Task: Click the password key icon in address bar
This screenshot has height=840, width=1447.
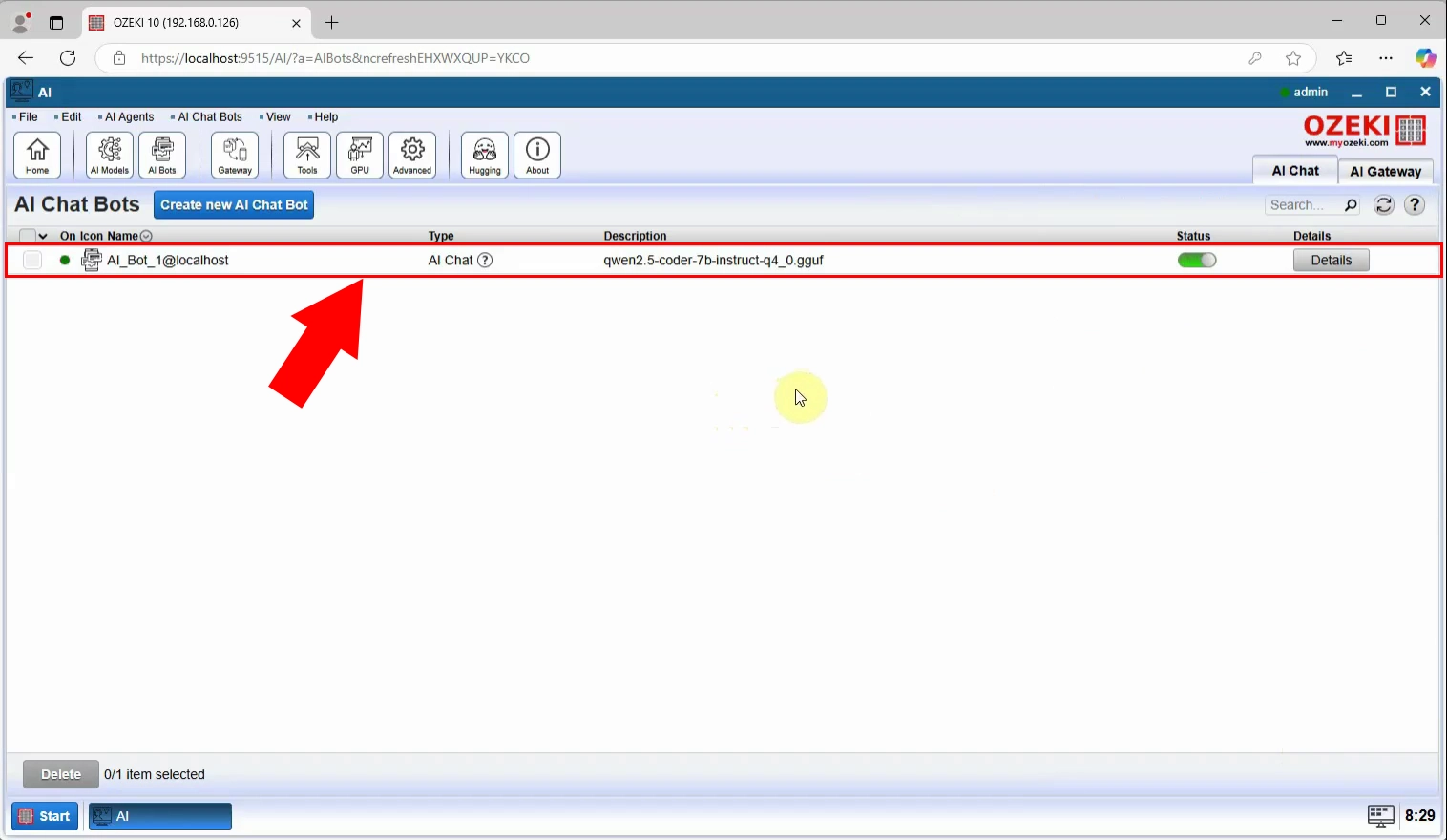Action: pyautogui.click(x=1255, y=58)
